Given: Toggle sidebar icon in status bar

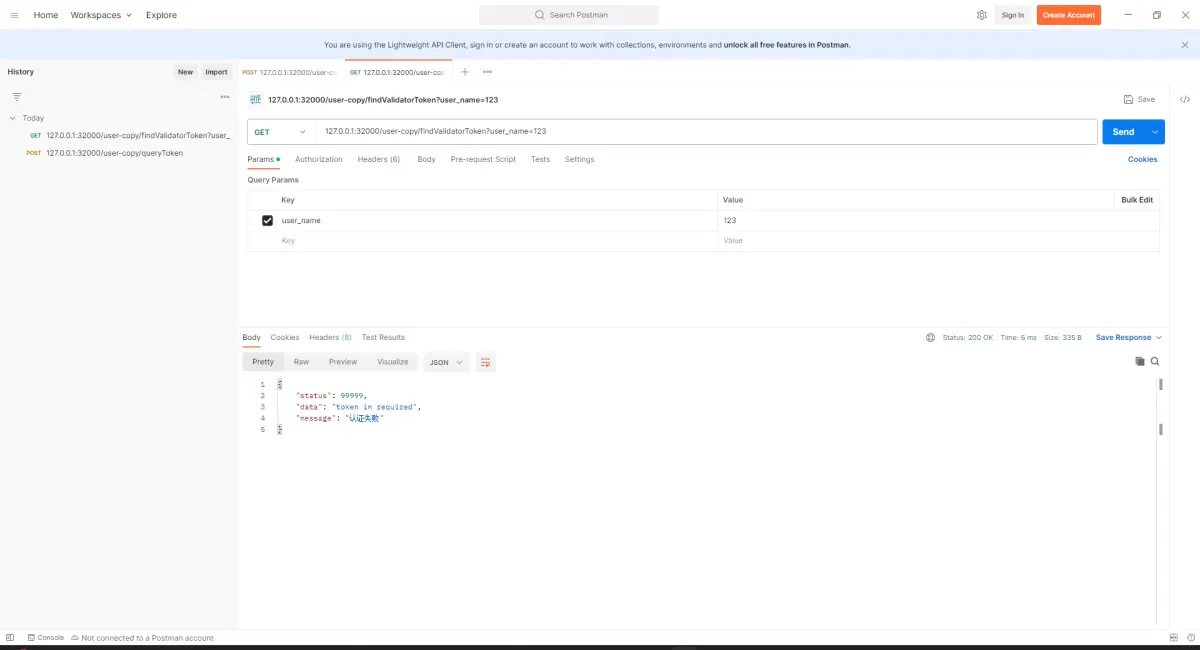Looking at the screenshot, I should 10,638.
